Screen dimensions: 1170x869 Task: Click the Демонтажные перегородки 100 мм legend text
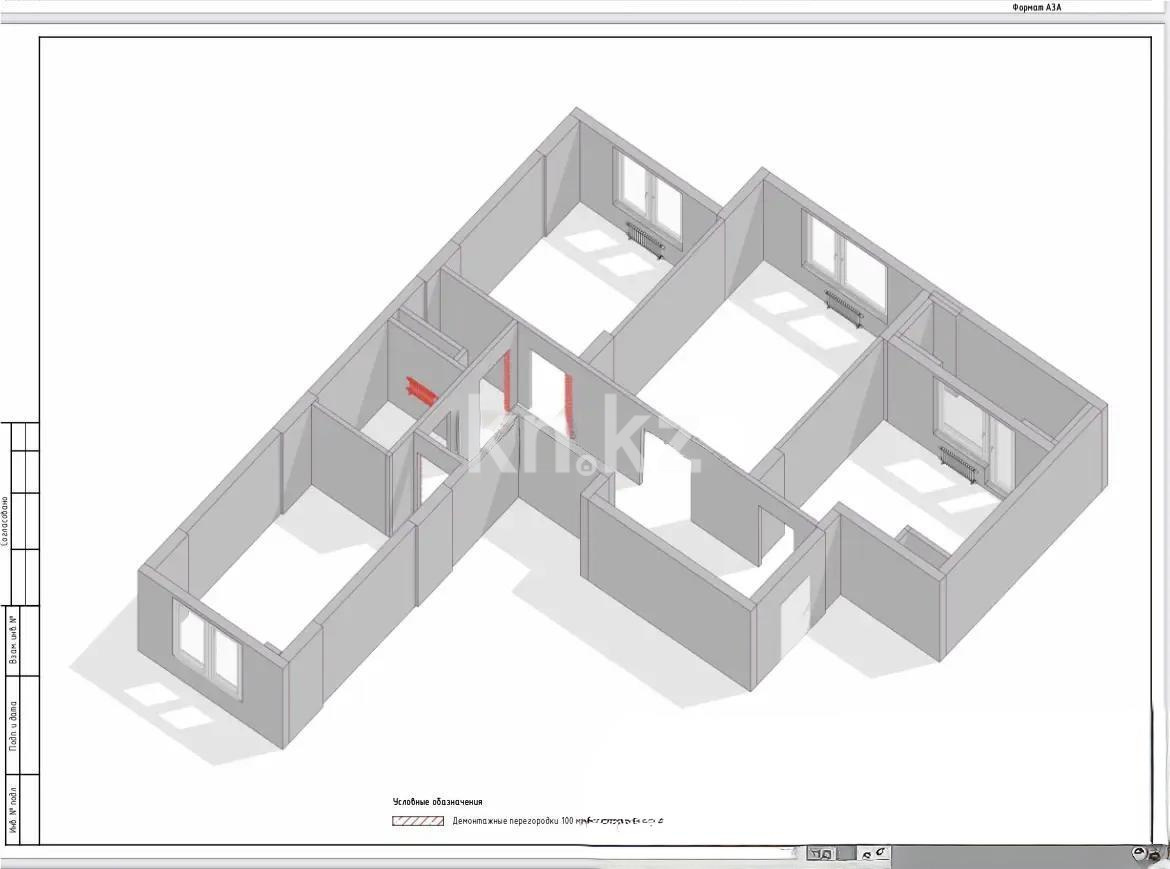pos(525,819)
